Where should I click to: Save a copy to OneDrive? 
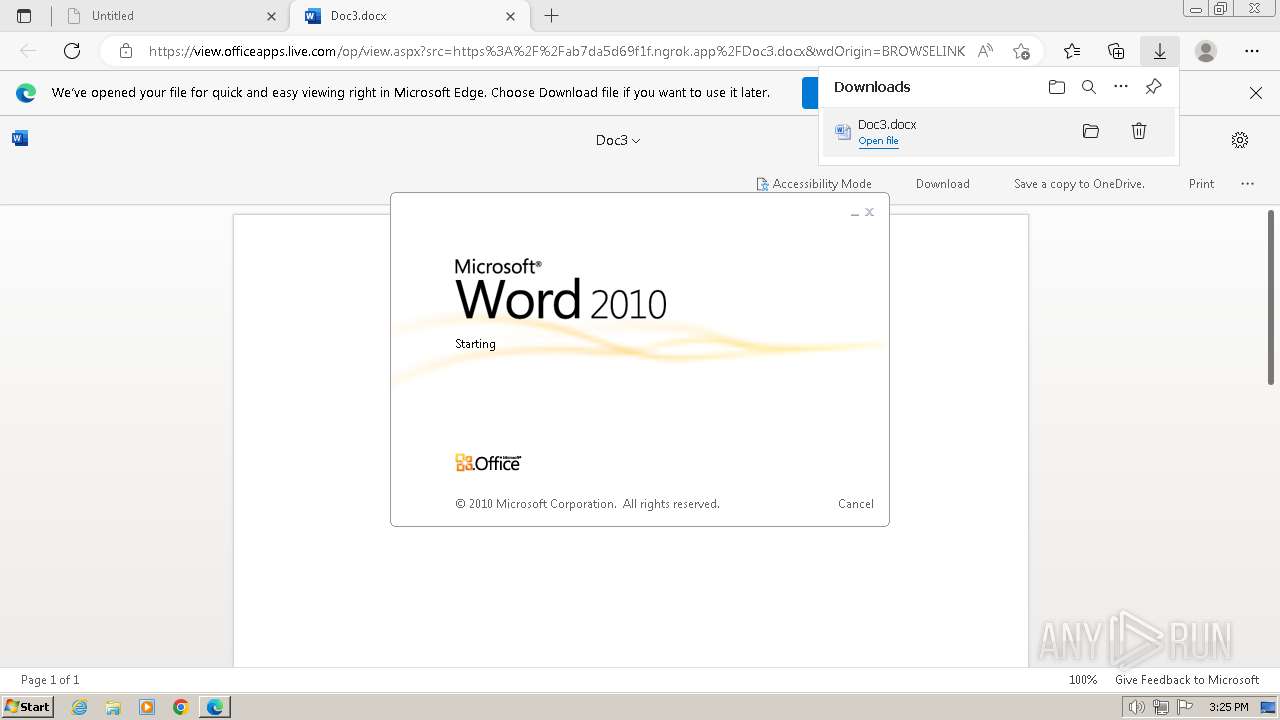click(1079, 184)
